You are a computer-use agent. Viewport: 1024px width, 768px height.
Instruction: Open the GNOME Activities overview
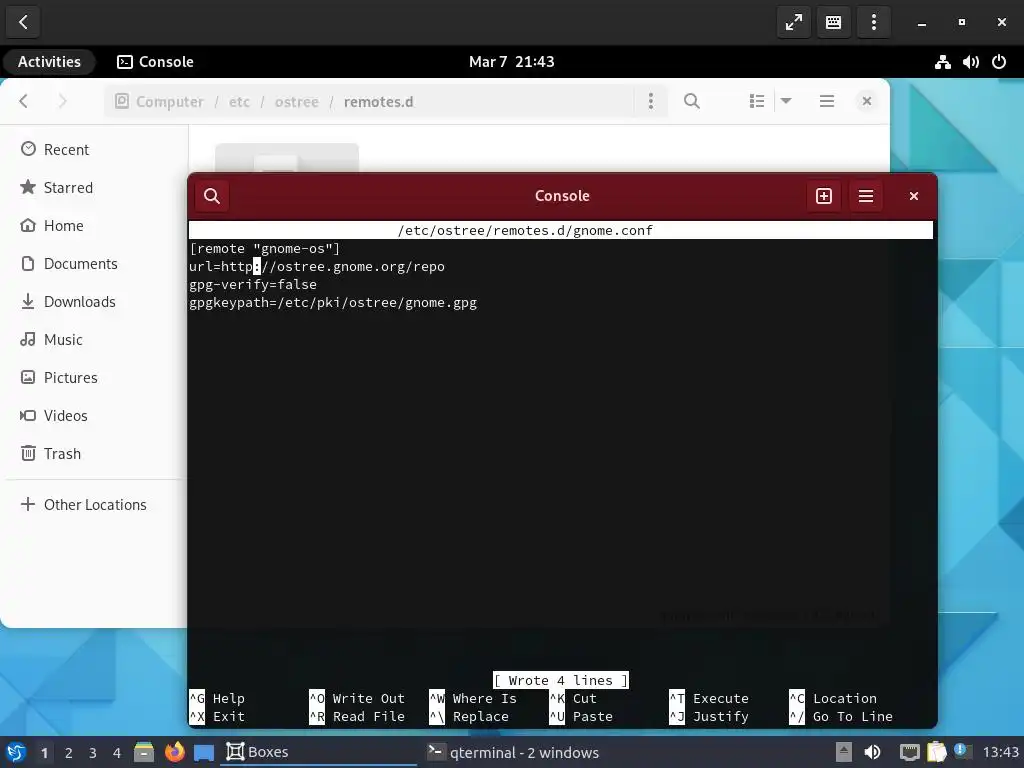pyautogui.click(x=50, y=61)
